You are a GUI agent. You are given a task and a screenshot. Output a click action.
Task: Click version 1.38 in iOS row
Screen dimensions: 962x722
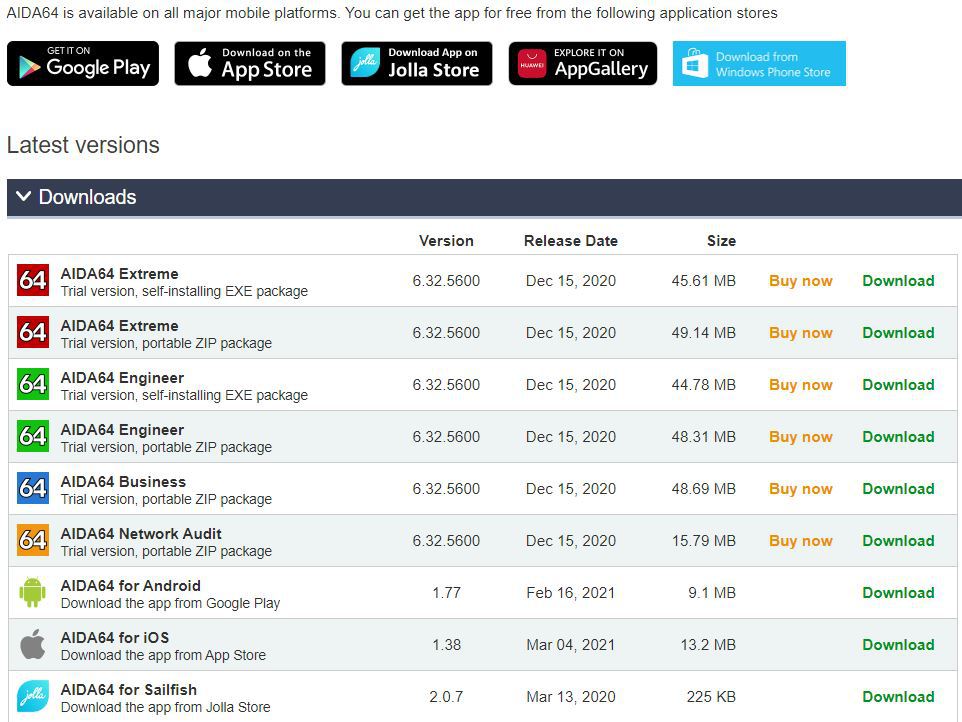coord(446,645)
